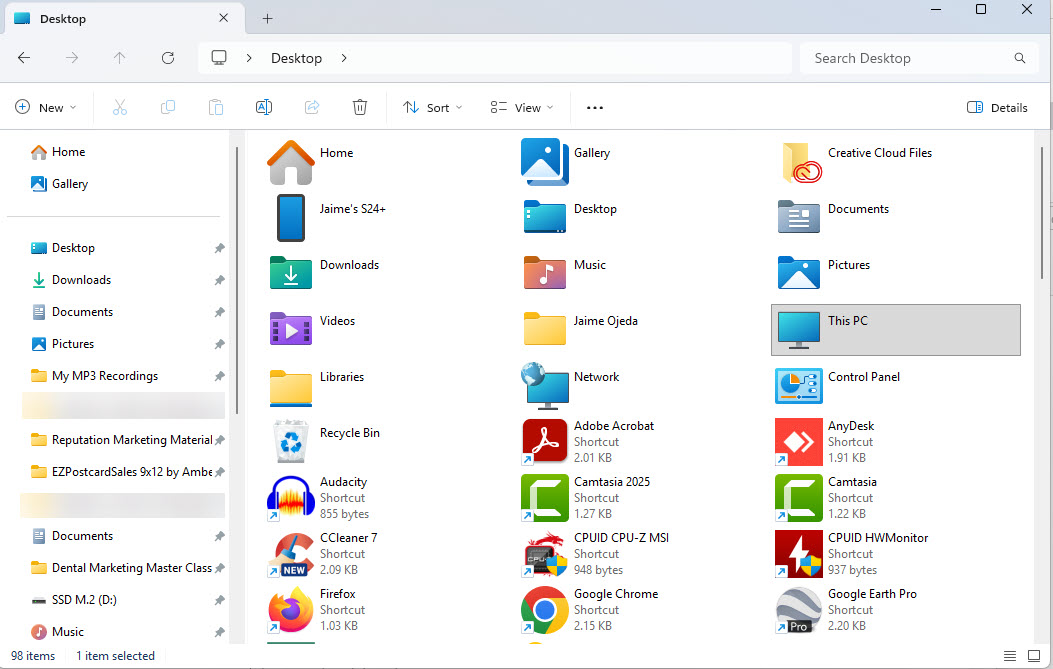
Task: Click the Refresh button
Action: tap(168, 58)
